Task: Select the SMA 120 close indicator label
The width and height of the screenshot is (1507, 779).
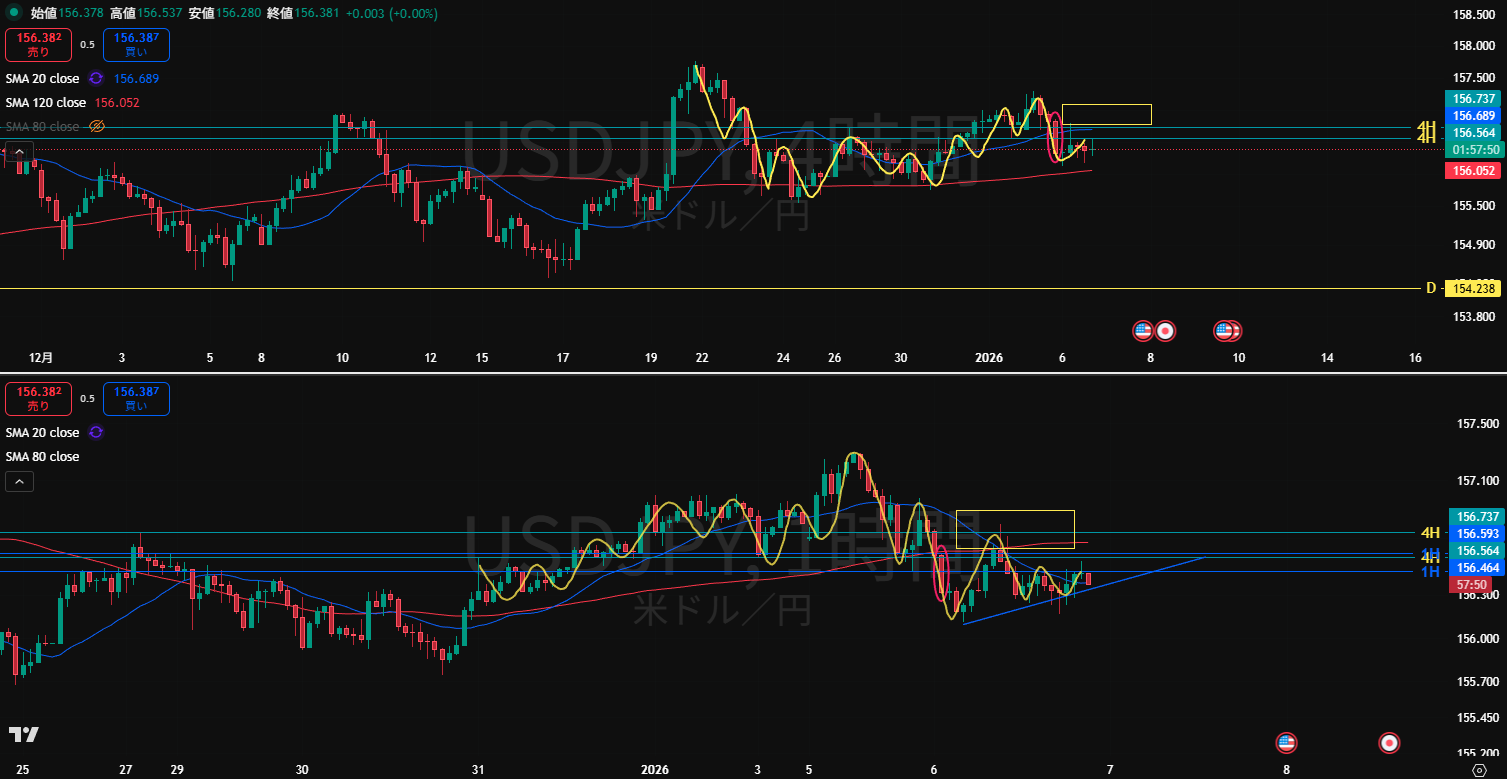Action: (46, 102)
